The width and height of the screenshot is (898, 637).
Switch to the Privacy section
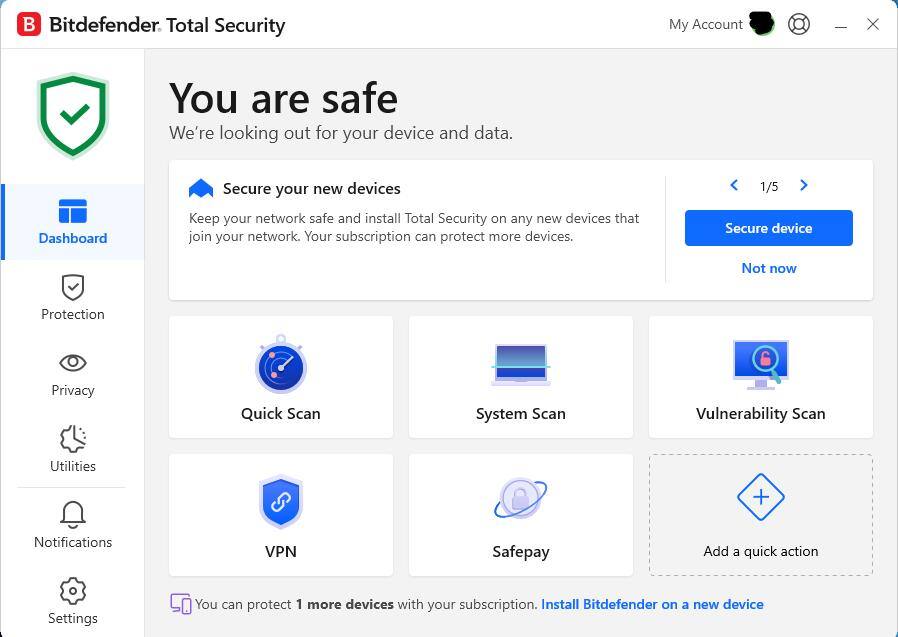(x=73, y=374)
